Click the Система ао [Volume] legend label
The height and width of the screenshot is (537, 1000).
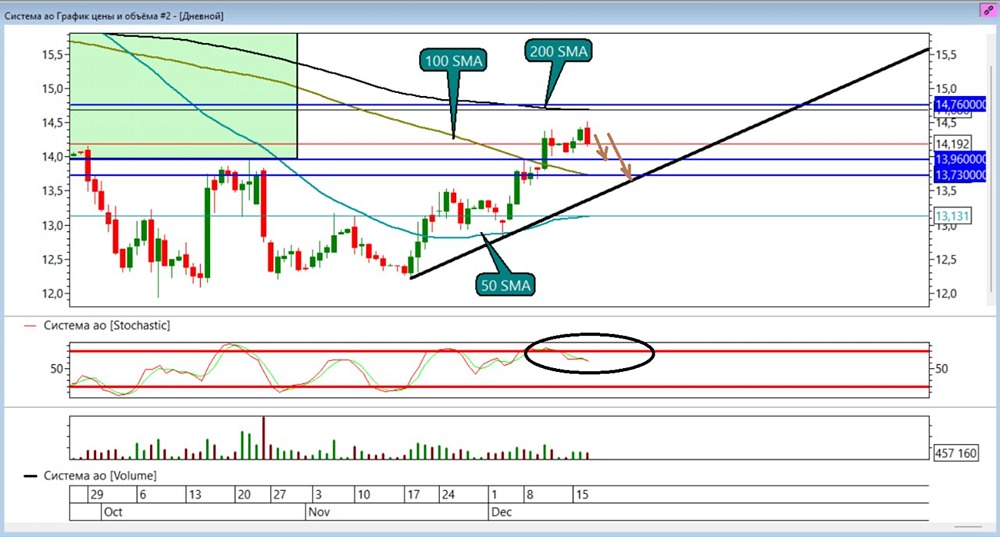click(99, 476)
